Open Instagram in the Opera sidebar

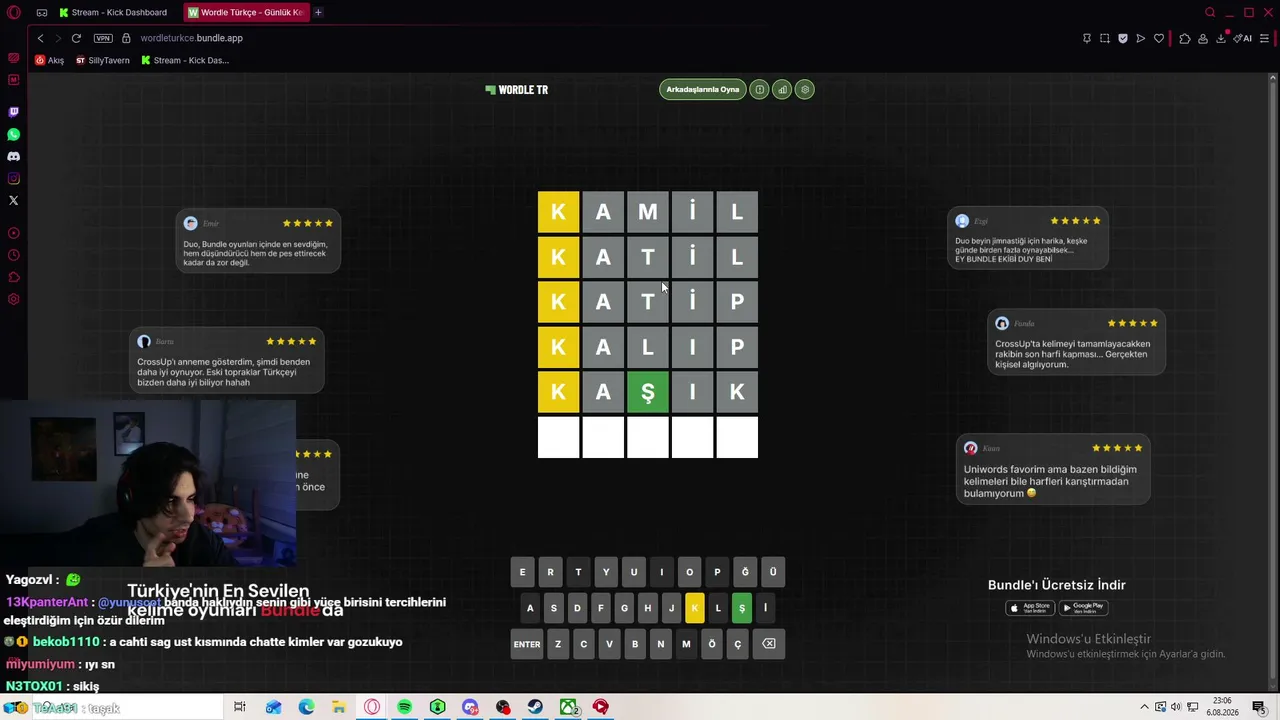coord(13,178)
